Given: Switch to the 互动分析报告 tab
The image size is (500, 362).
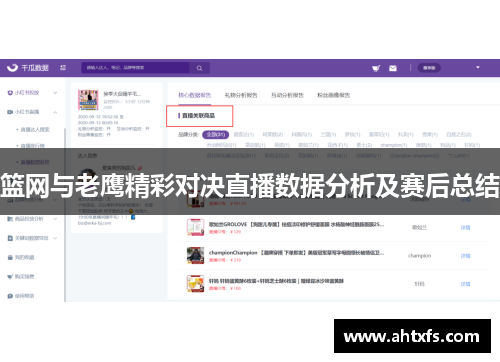Looking at the screenshot, I should pos(287,95).
